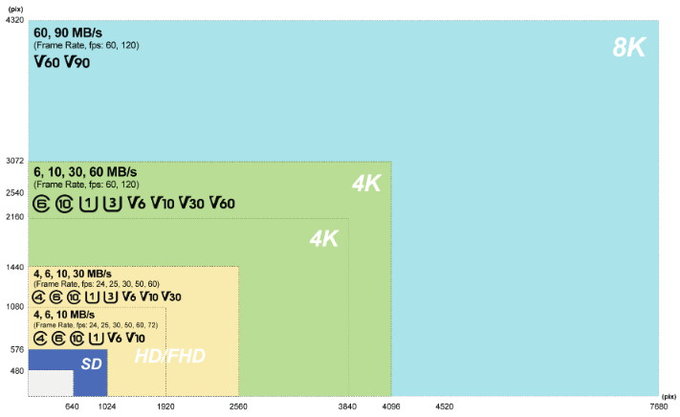Image resolution: width=680 pixels, height=417 pixels.
Task: Select the SD label on blue box
Action: 91,364
